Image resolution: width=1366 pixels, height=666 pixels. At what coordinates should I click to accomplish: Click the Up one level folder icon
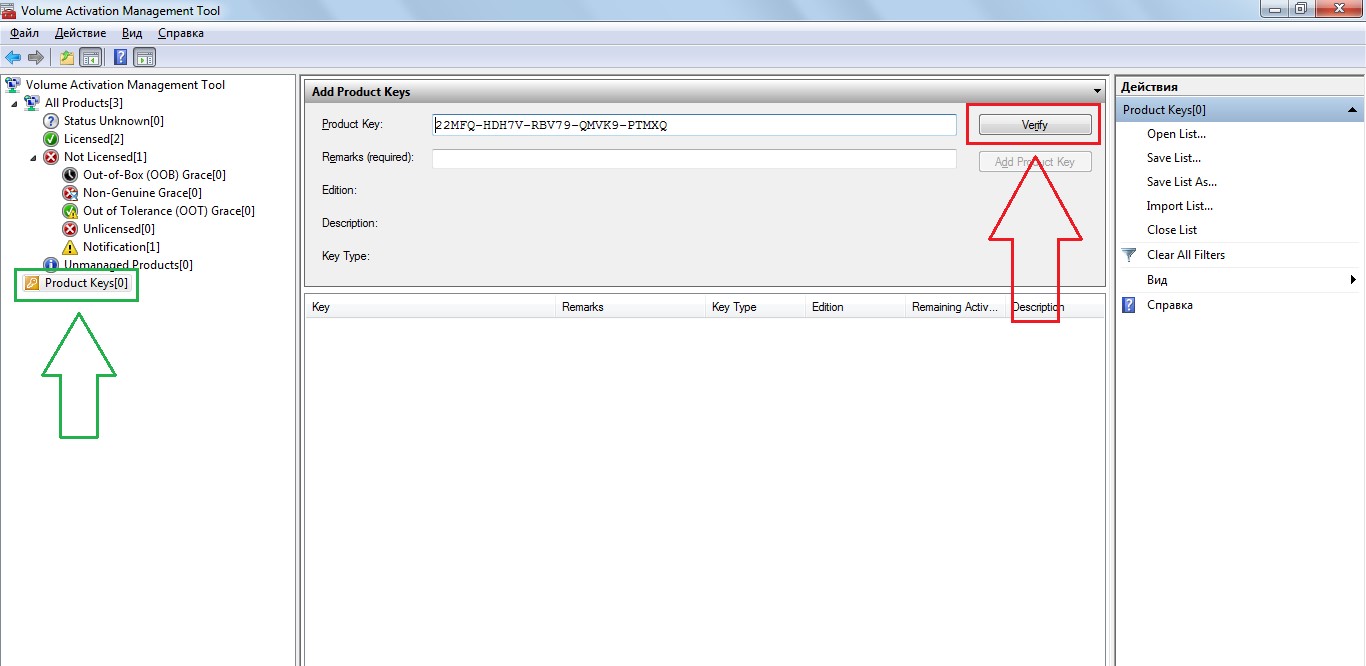pos(66,57)
